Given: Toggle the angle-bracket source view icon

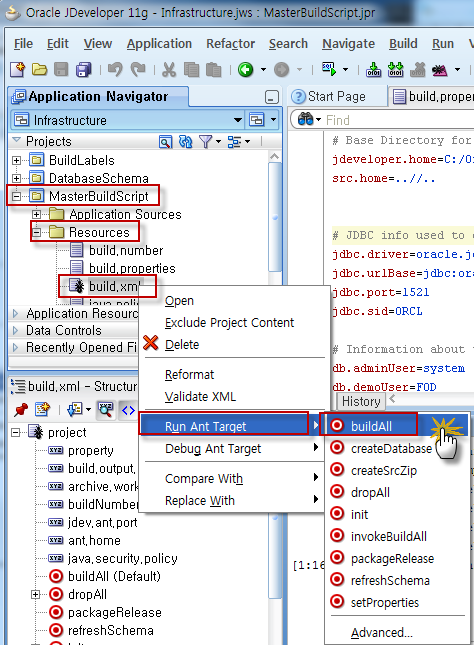Looking at the screenshot, I should pos(128,410).
